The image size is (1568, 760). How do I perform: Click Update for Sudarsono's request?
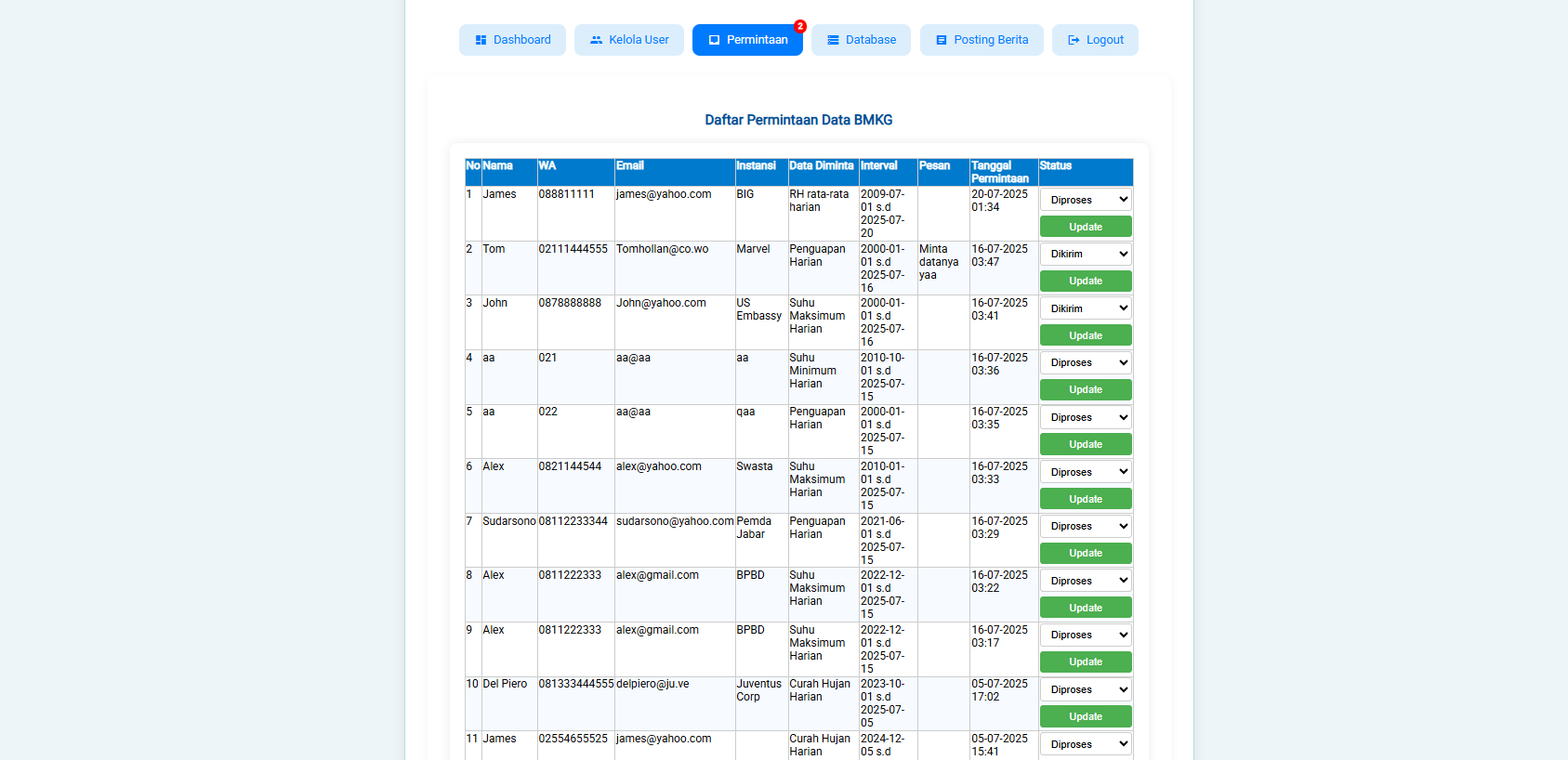tap(1085, 553)
